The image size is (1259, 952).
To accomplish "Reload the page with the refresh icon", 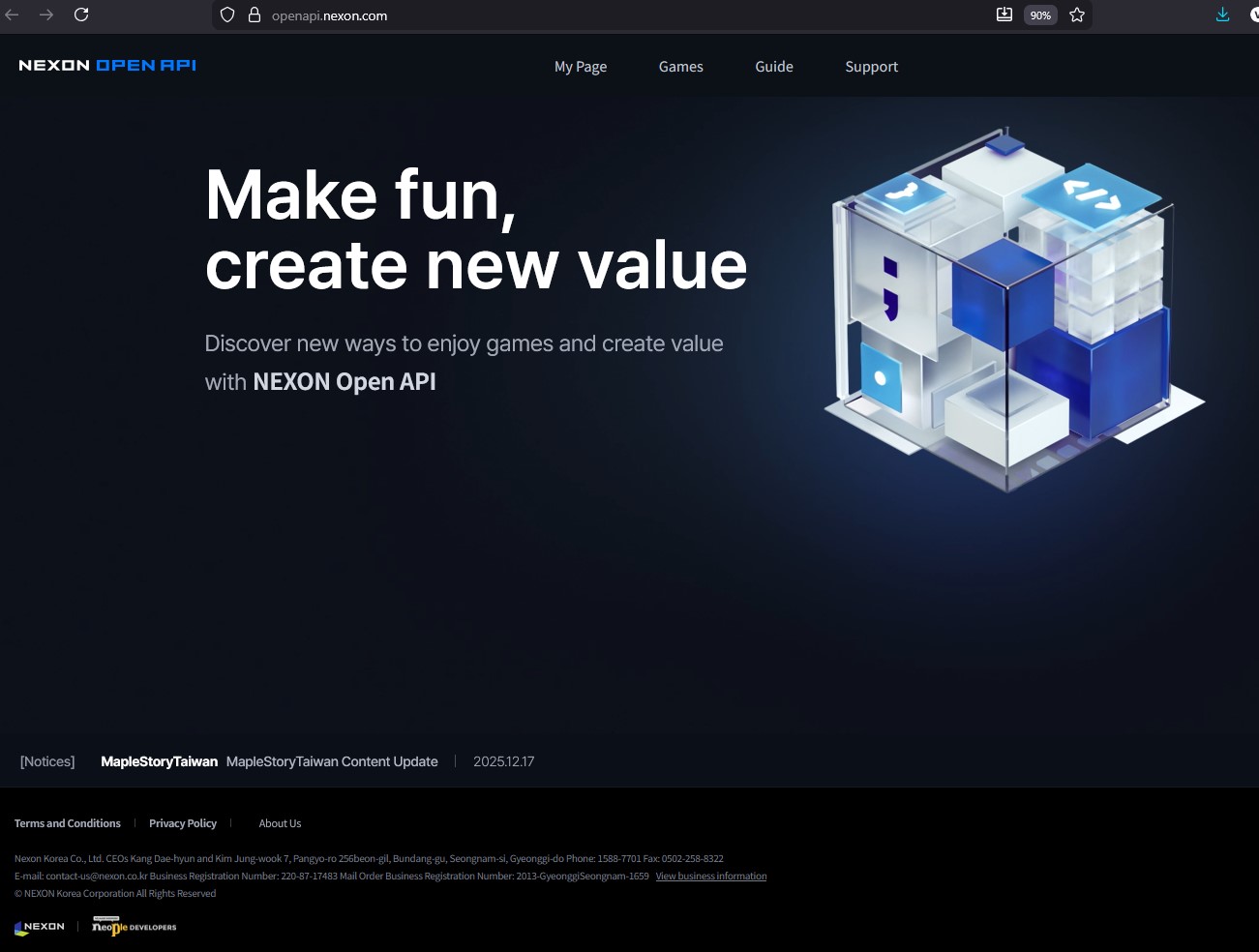I will pos(81,15).
